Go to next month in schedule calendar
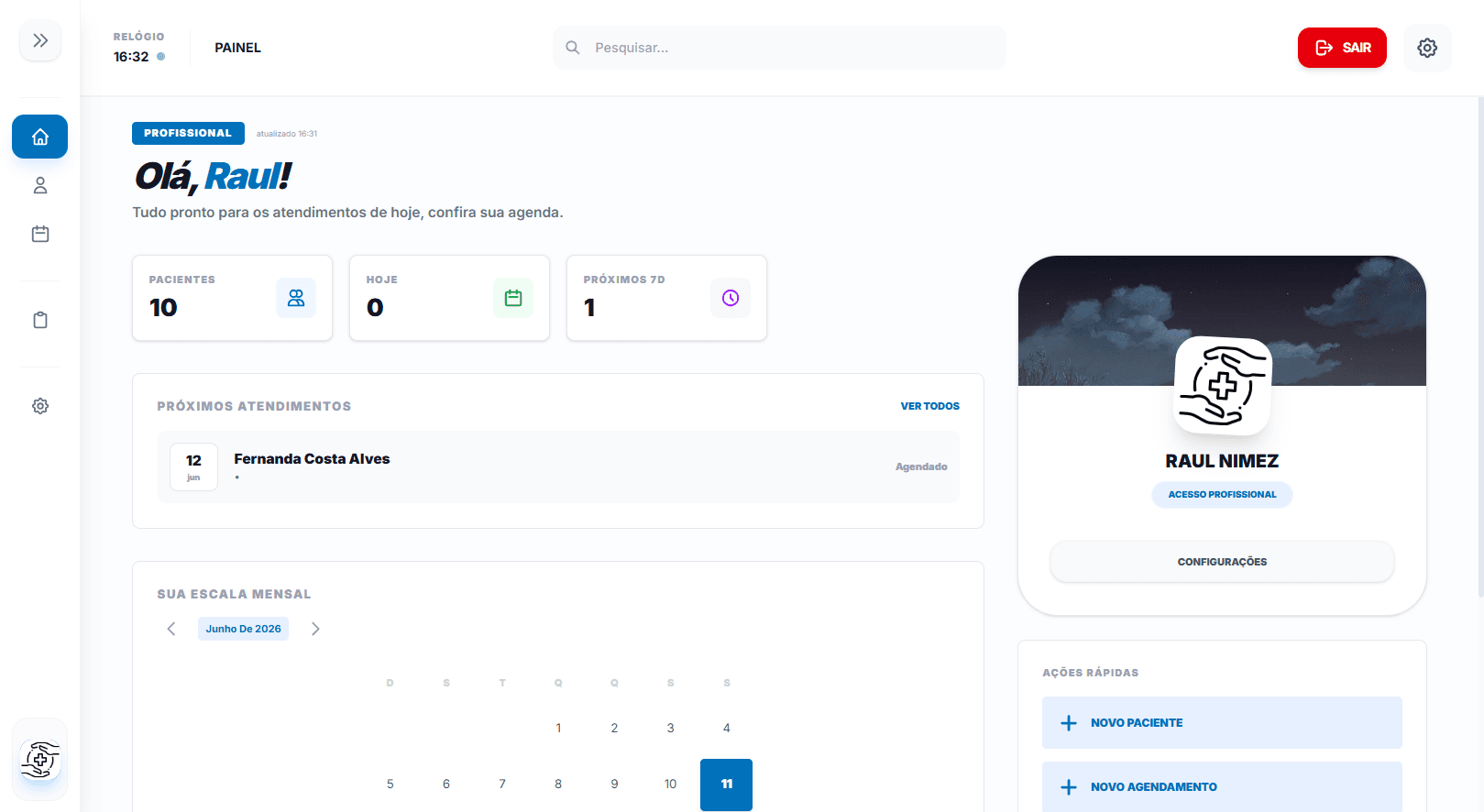 coord(315,629)
